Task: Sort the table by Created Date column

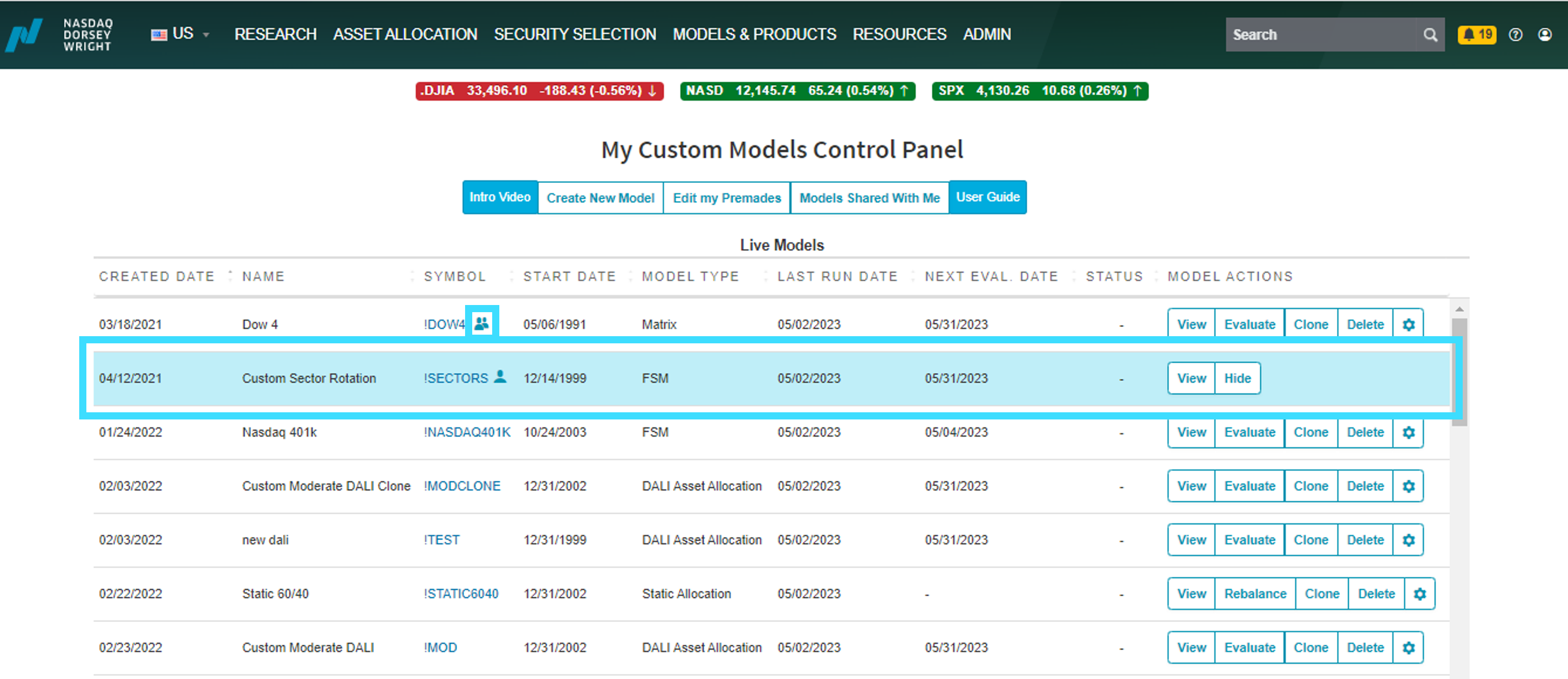Action: pyautogui.click(x=156, y=277)
